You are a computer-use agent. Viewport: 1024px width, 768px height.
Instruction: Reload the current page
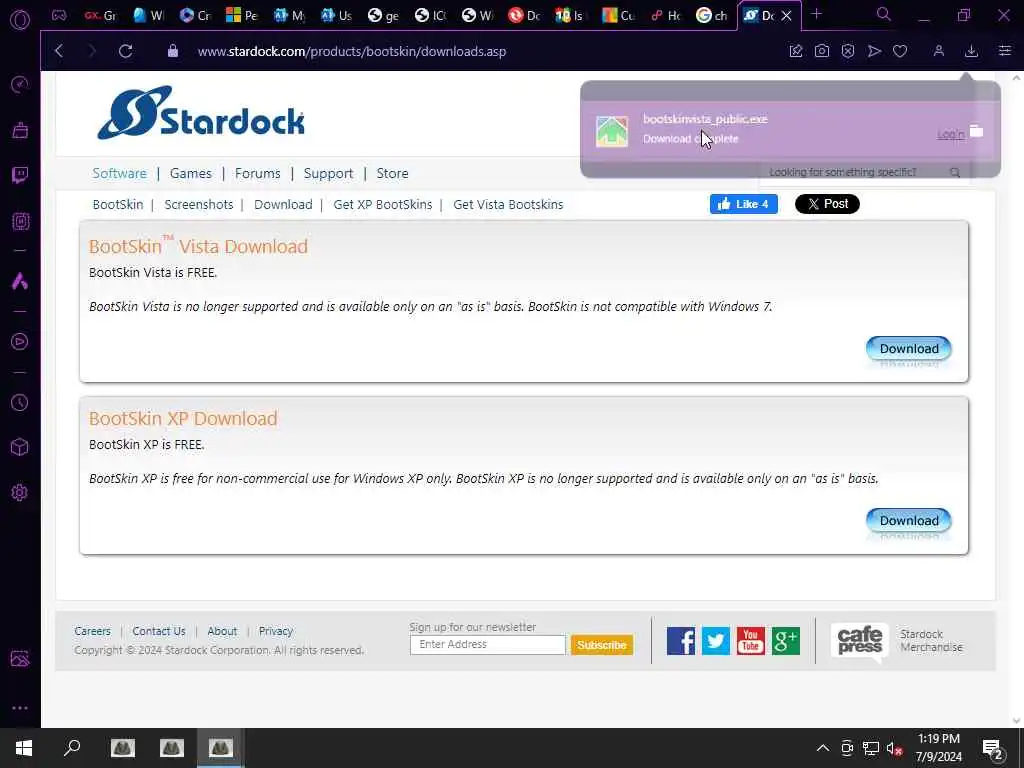point(126,51)
